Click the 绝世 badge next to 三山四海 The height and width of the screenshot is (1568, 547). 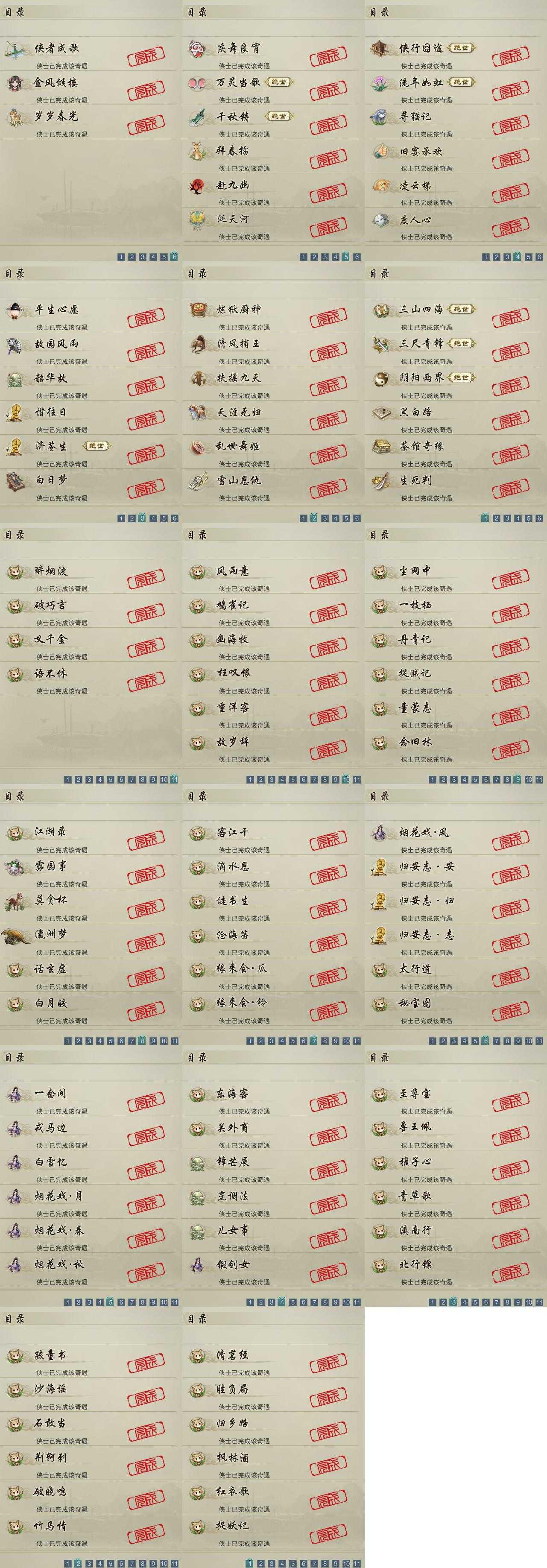[461, 310]
